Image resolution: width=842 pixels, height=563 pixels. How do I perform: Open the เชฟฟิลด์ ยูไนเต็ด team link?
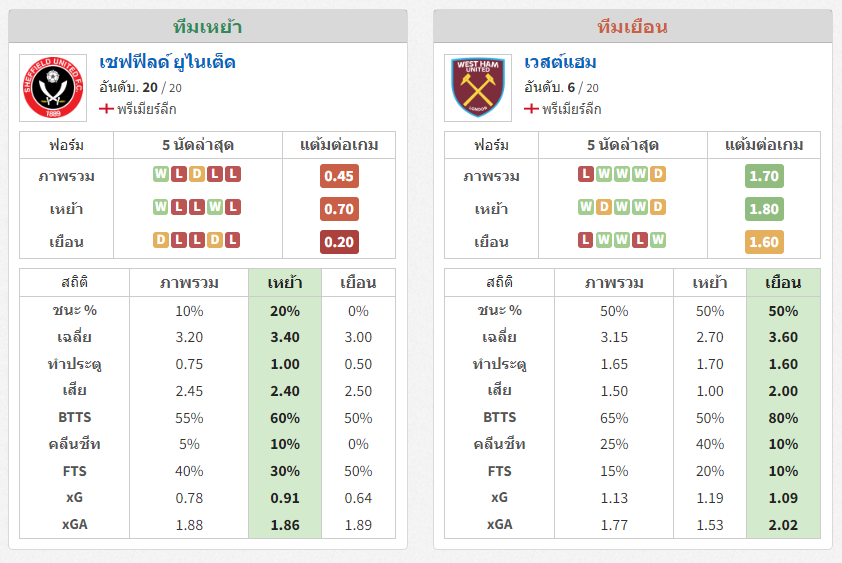click(x=168, y=63)
